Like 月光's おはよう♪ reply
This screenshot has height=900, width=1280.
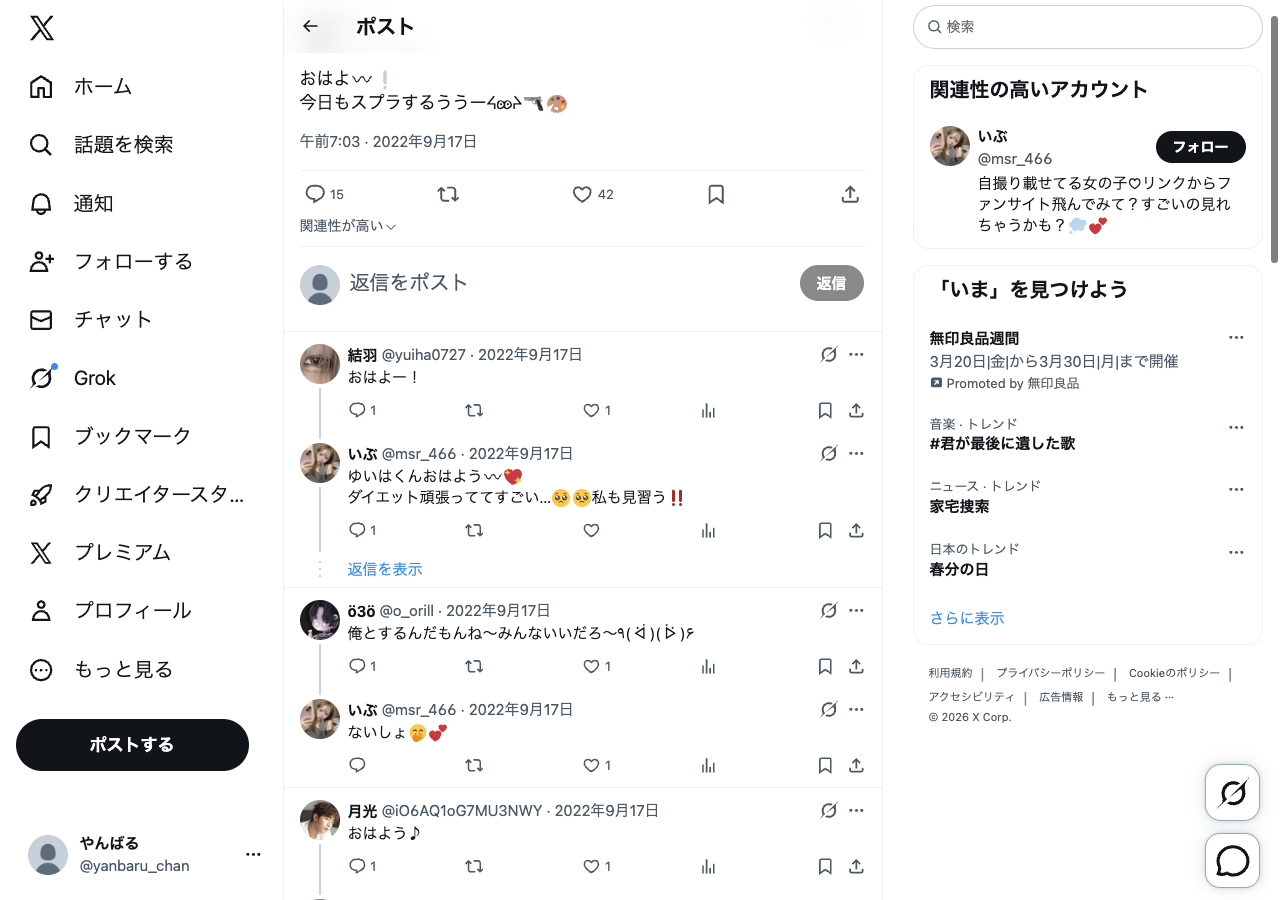(597, 866)
